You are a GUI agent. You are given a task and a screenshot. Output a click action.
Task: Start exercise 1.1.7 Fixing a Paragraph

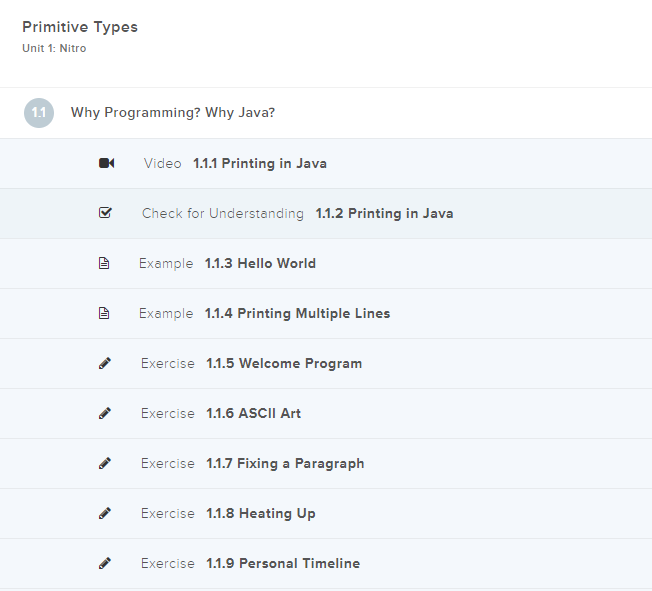[x=285, y=463]
